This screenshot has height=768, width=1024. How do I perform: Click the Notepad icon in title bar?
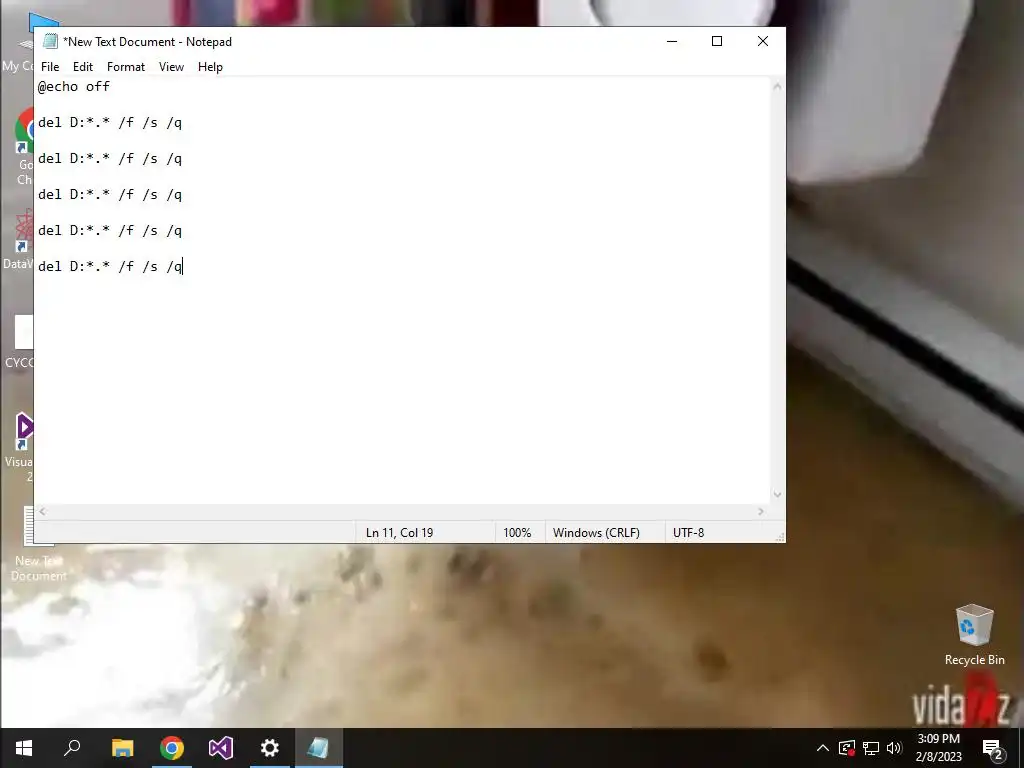(x=50, y=41)
